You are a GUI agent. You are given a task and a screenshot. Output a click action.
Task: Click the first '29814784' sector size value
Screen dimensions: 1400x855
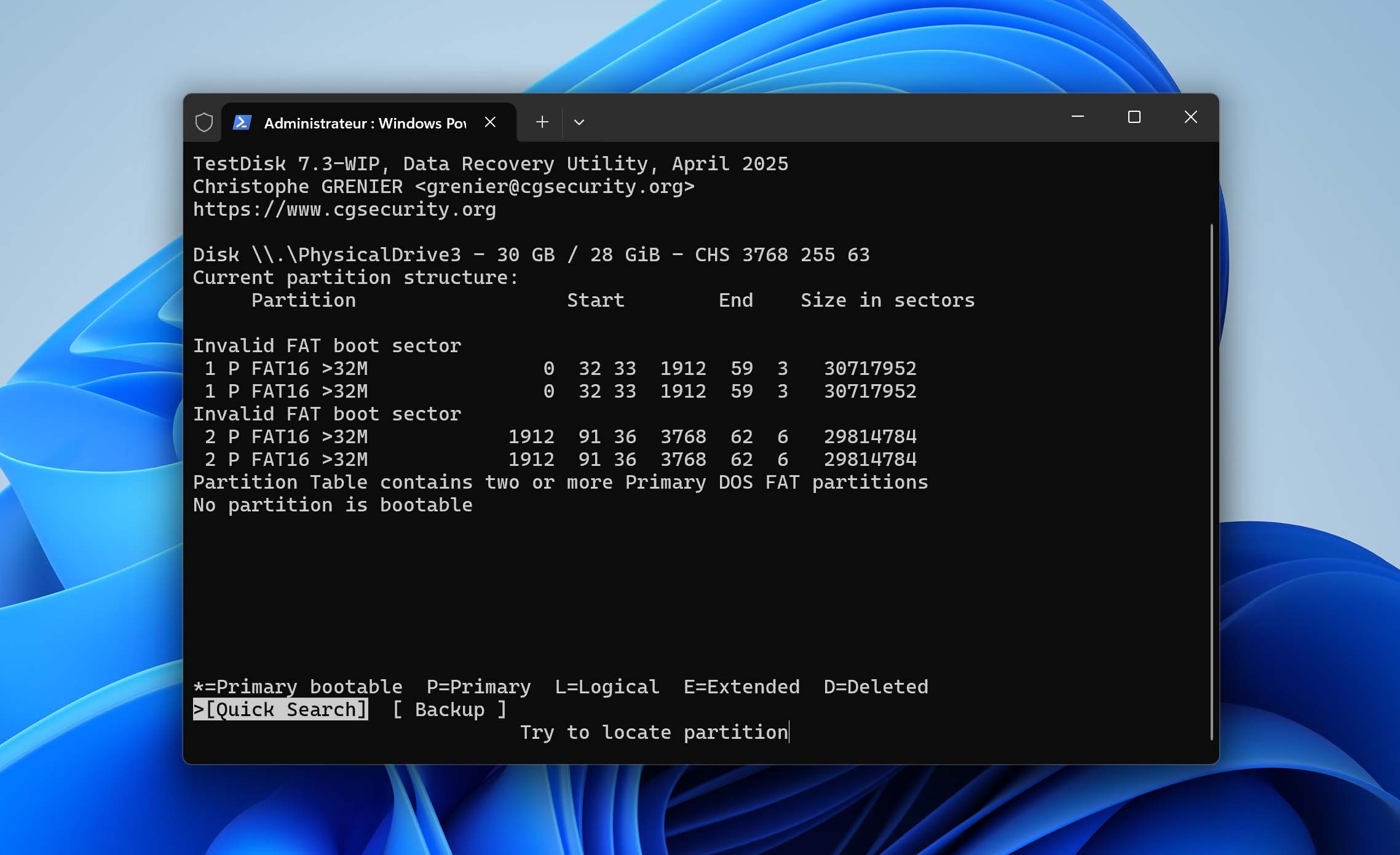(x=870, y=436)
